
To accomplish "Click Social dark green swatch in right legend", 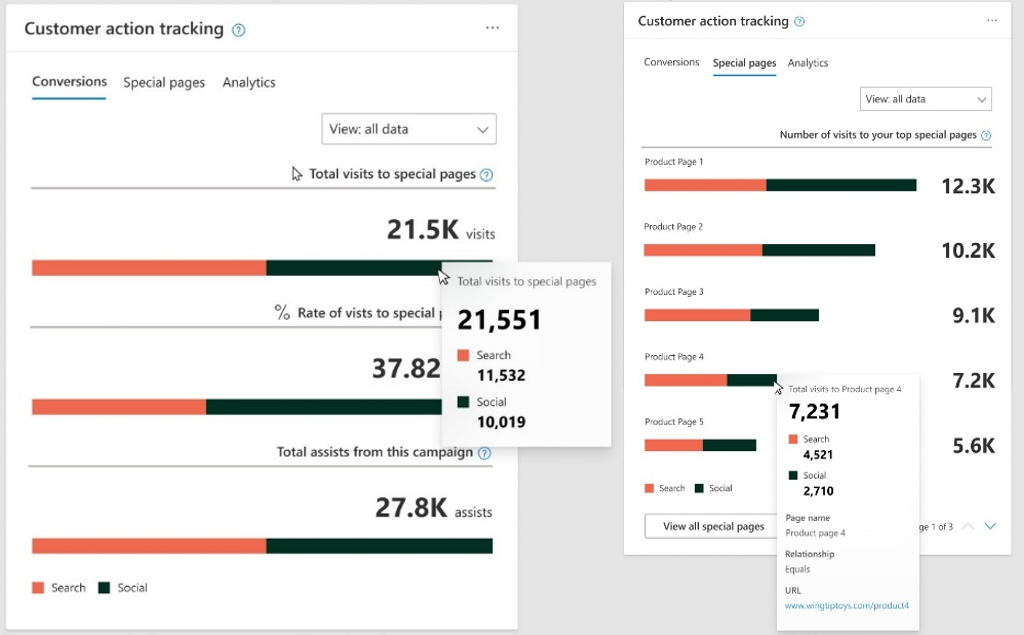I will point(699,488).
